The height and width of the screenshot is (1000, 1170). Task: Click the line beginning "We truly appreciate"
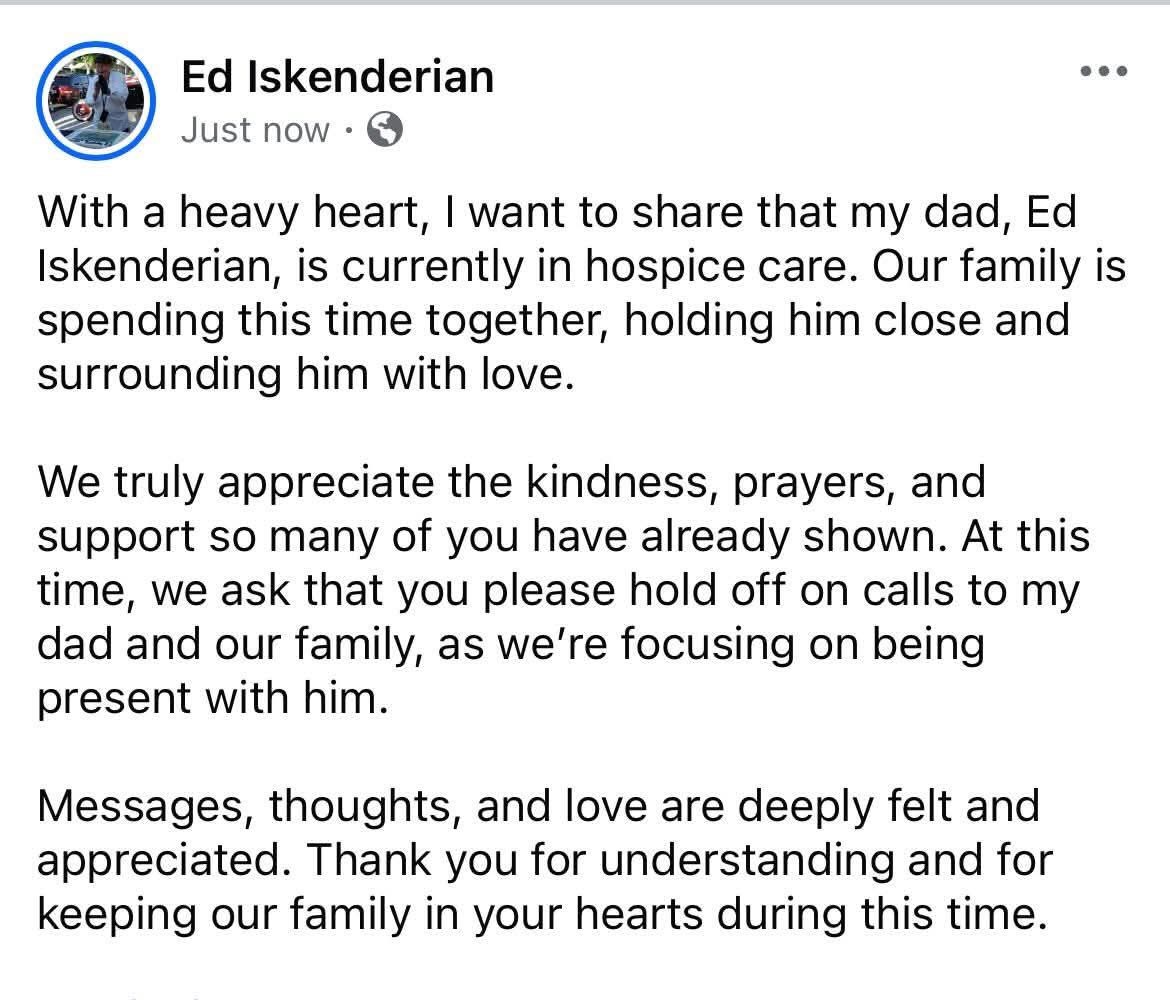tap(510, 483)
